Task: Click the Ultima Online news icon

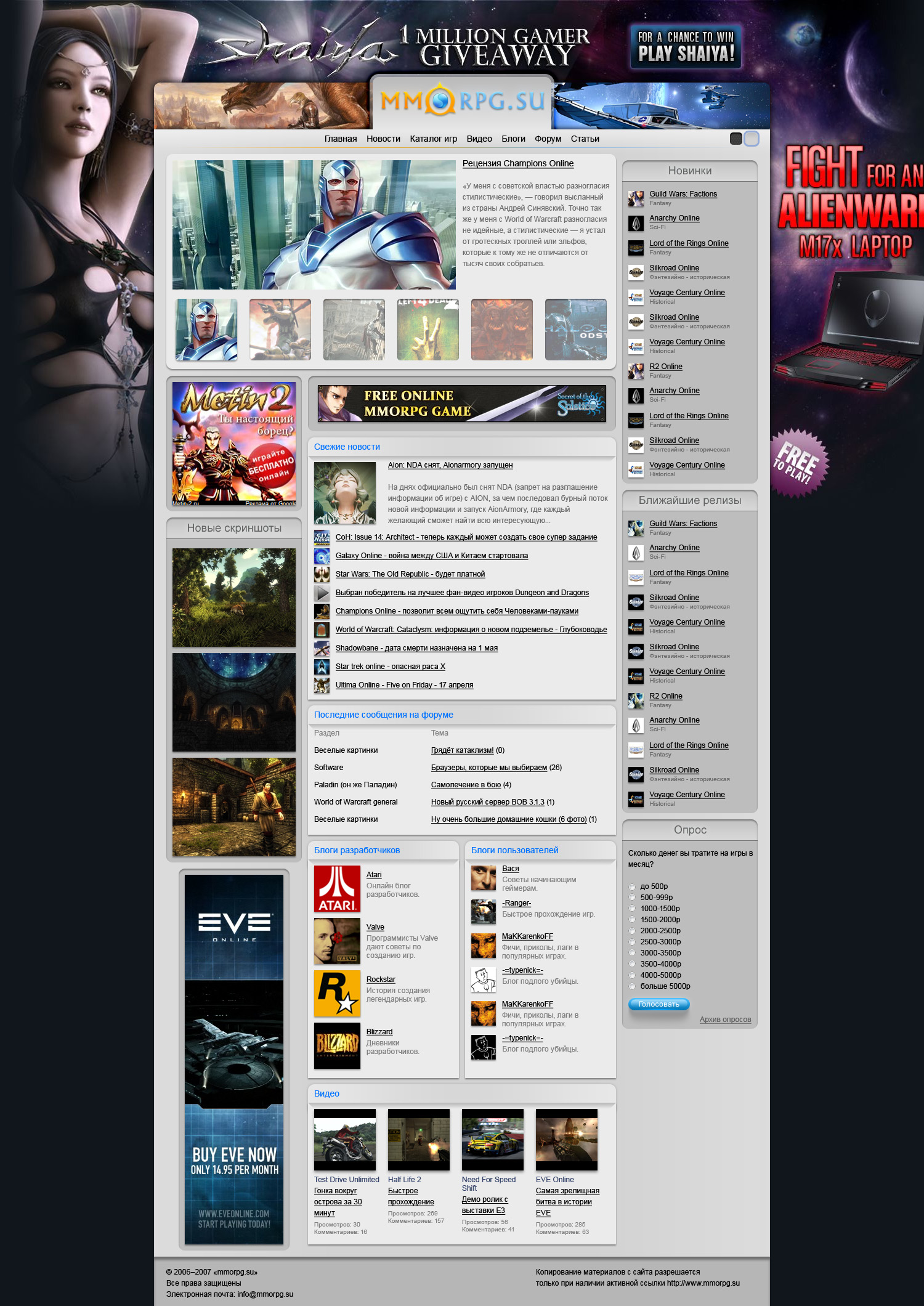Action: click(322, 686)
